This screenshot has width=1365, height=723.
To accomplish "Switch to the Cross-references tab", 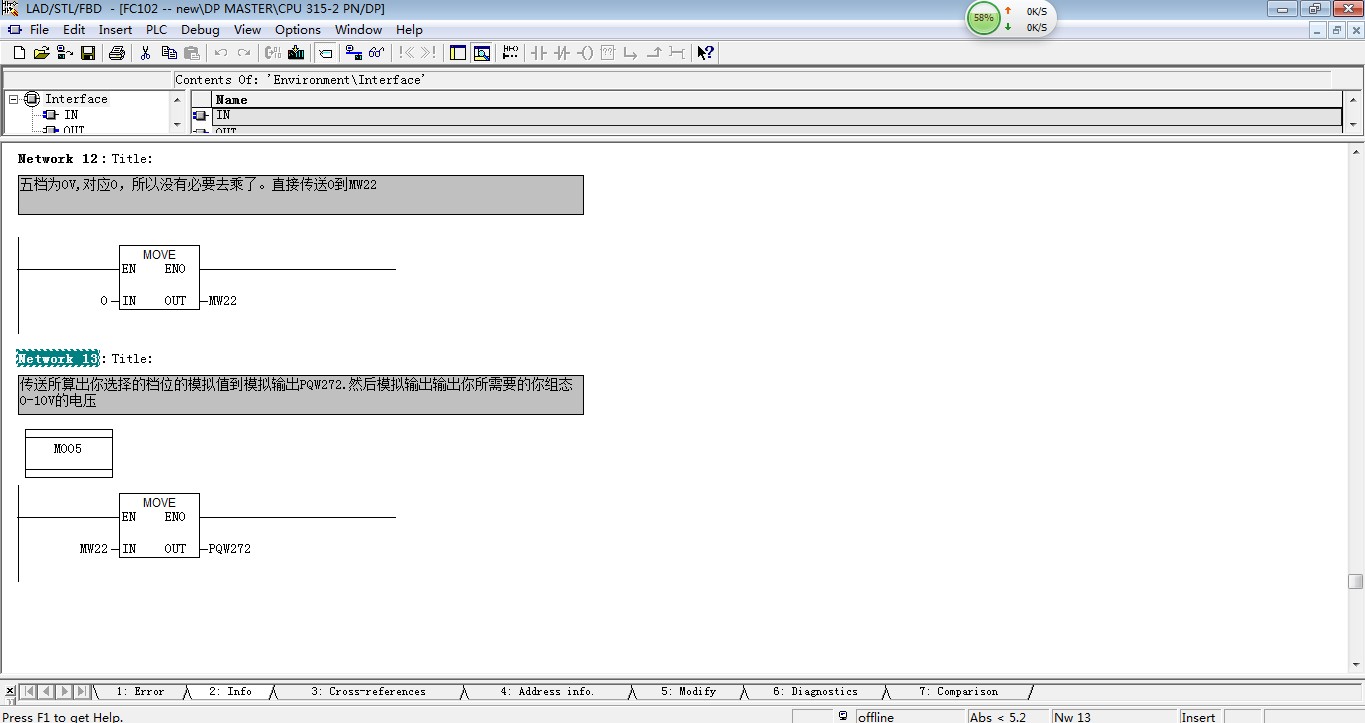I will 367,691.
